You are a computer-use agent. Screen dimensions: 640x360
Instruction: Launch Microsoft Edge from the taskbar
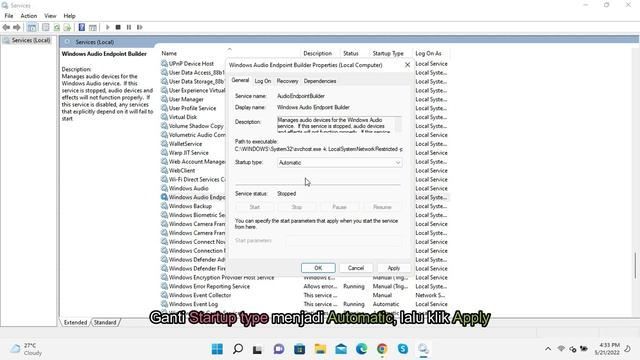(x=361, y=349)
